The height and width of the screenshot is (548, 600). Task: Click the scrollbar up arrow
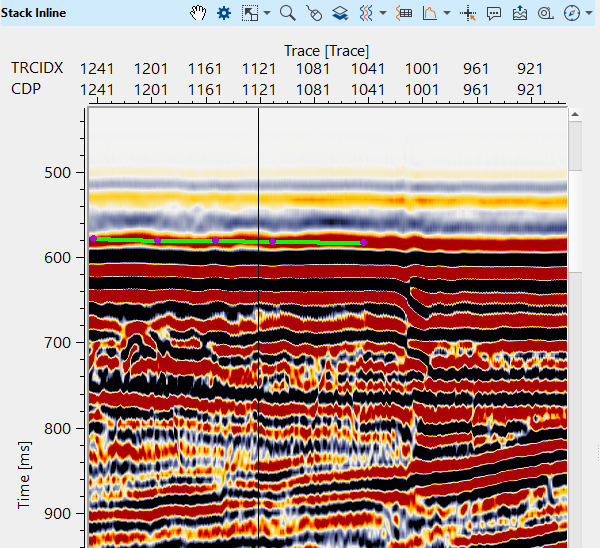(575, 115)
